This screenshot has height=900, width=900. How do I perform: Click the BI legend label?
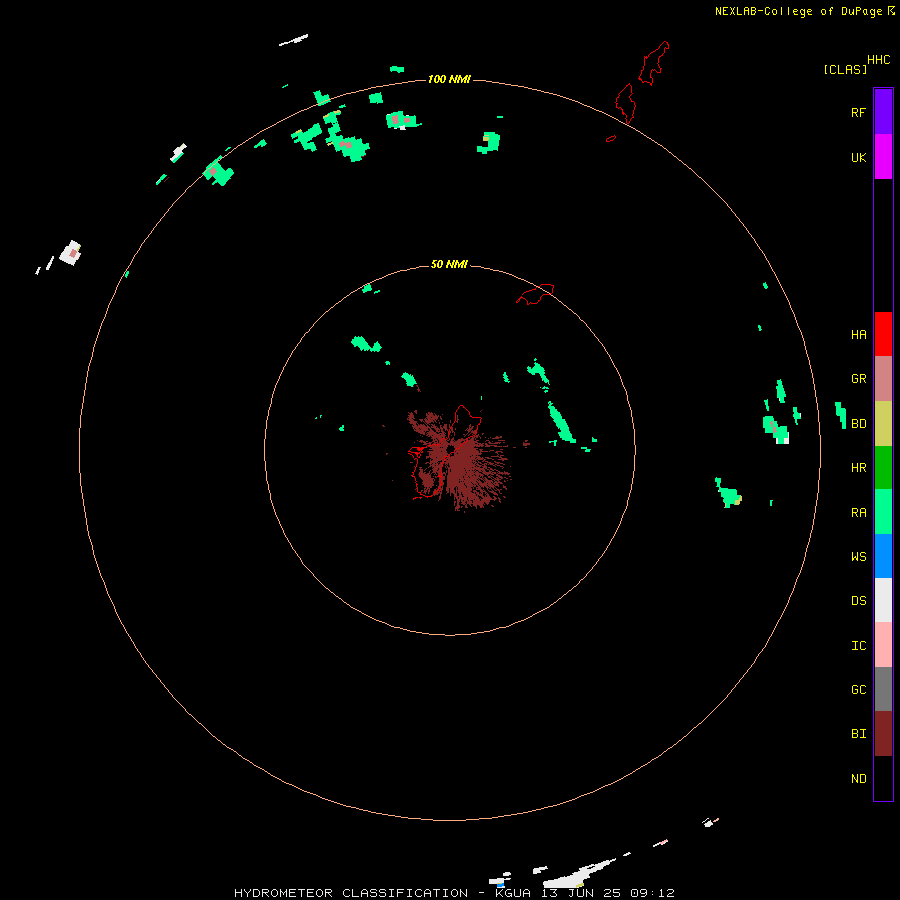(858, 734)
